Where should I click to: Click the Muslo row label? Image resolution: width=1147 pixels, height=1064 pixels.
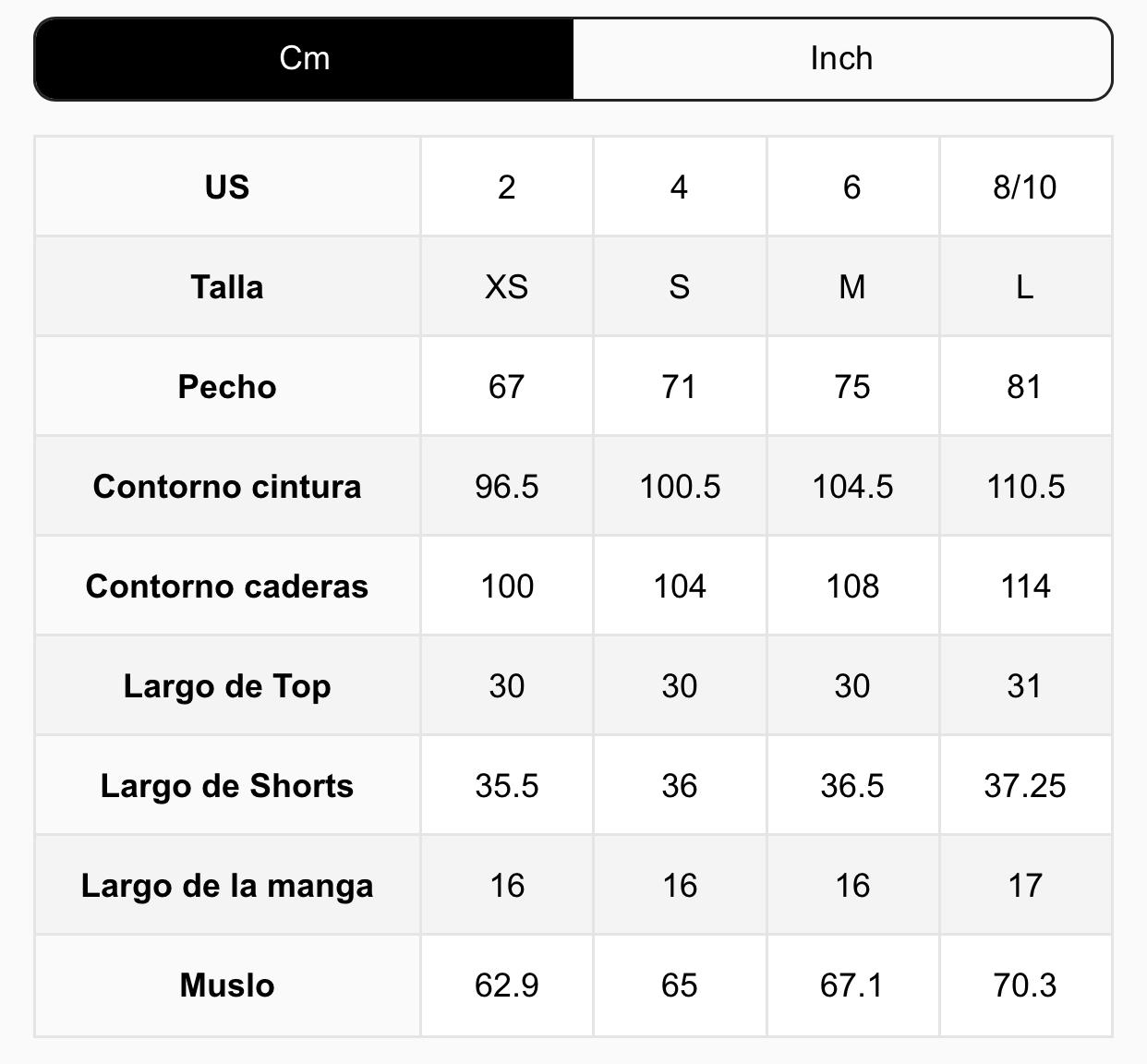(227, 985)
